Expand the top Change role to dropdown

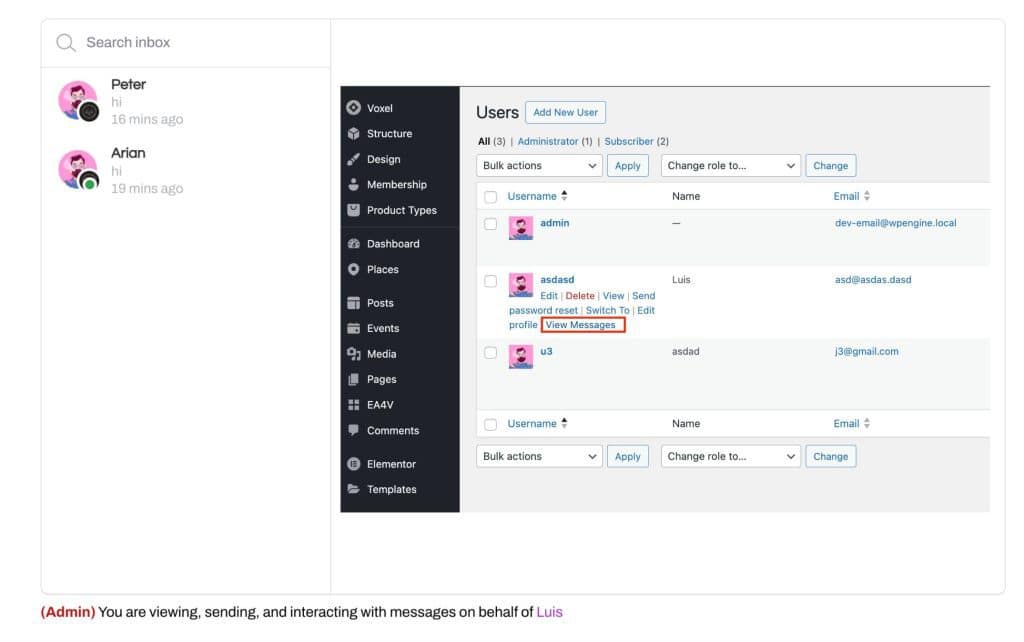pos(730,166)
